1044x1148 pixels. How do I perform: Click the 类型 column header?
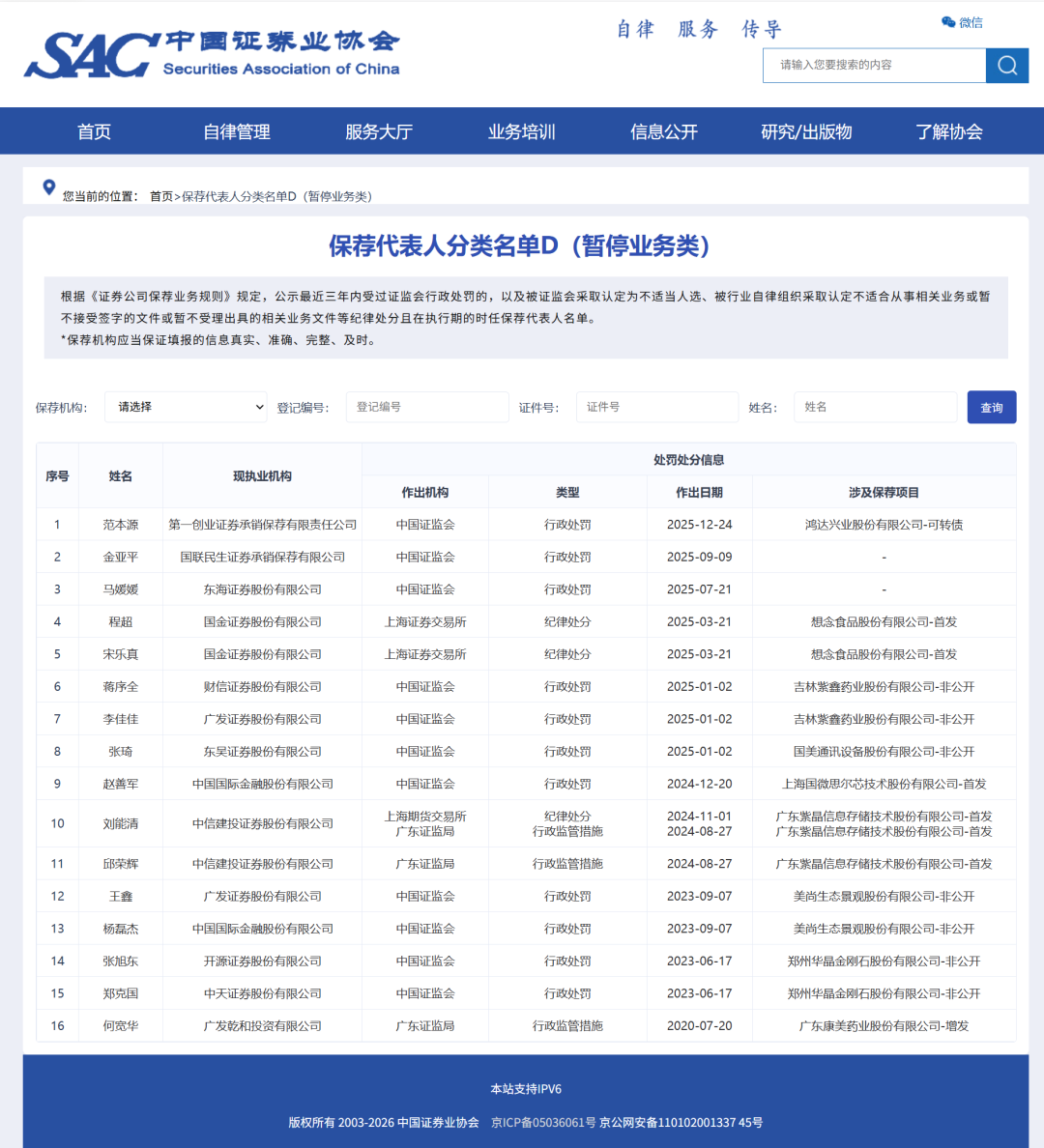[567, 493]
